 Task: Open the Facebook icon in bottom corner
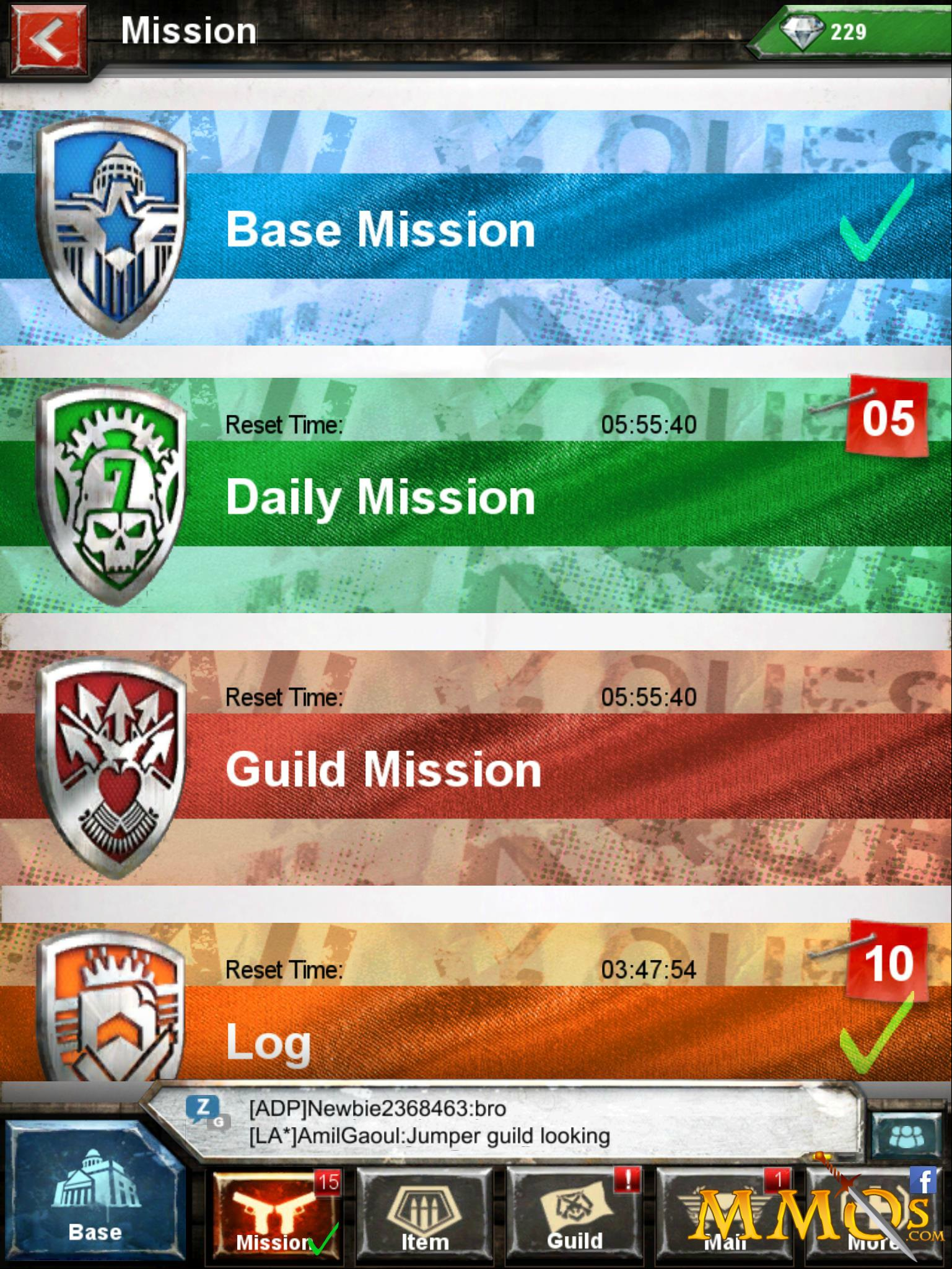tap(923, 1181)
